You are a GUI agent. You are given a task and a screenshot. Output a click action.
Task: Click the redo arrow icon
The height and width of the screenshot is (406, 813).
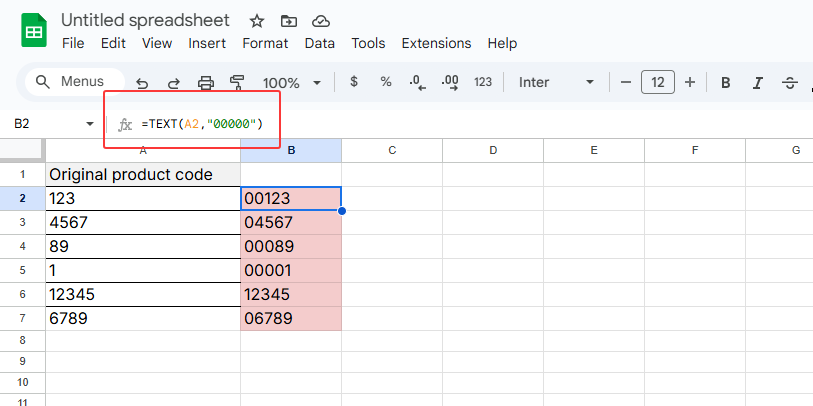[x=173, y=83]
